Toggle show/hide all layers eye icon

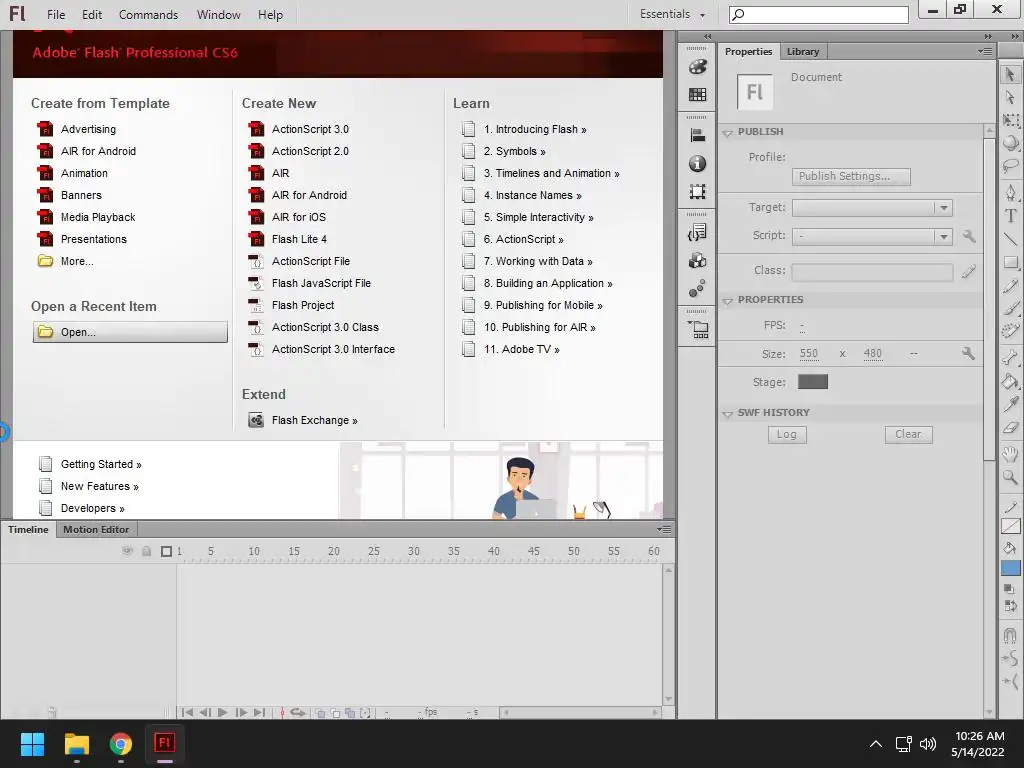click(x=127, y=551)
